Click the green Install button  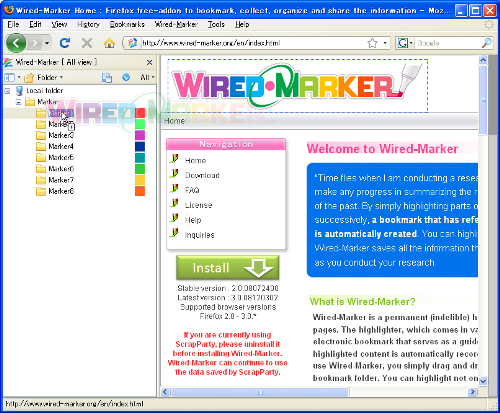tap(228, 267)
